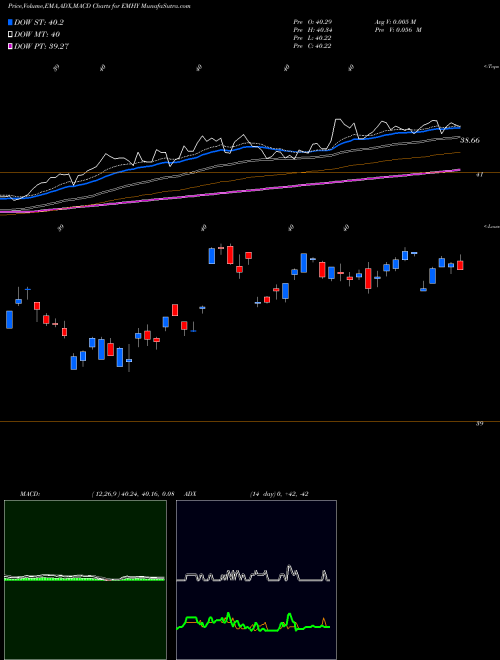Click the '<Lows' marker label at the right edge
Screen dimensions: 500x660
(491, 226)
